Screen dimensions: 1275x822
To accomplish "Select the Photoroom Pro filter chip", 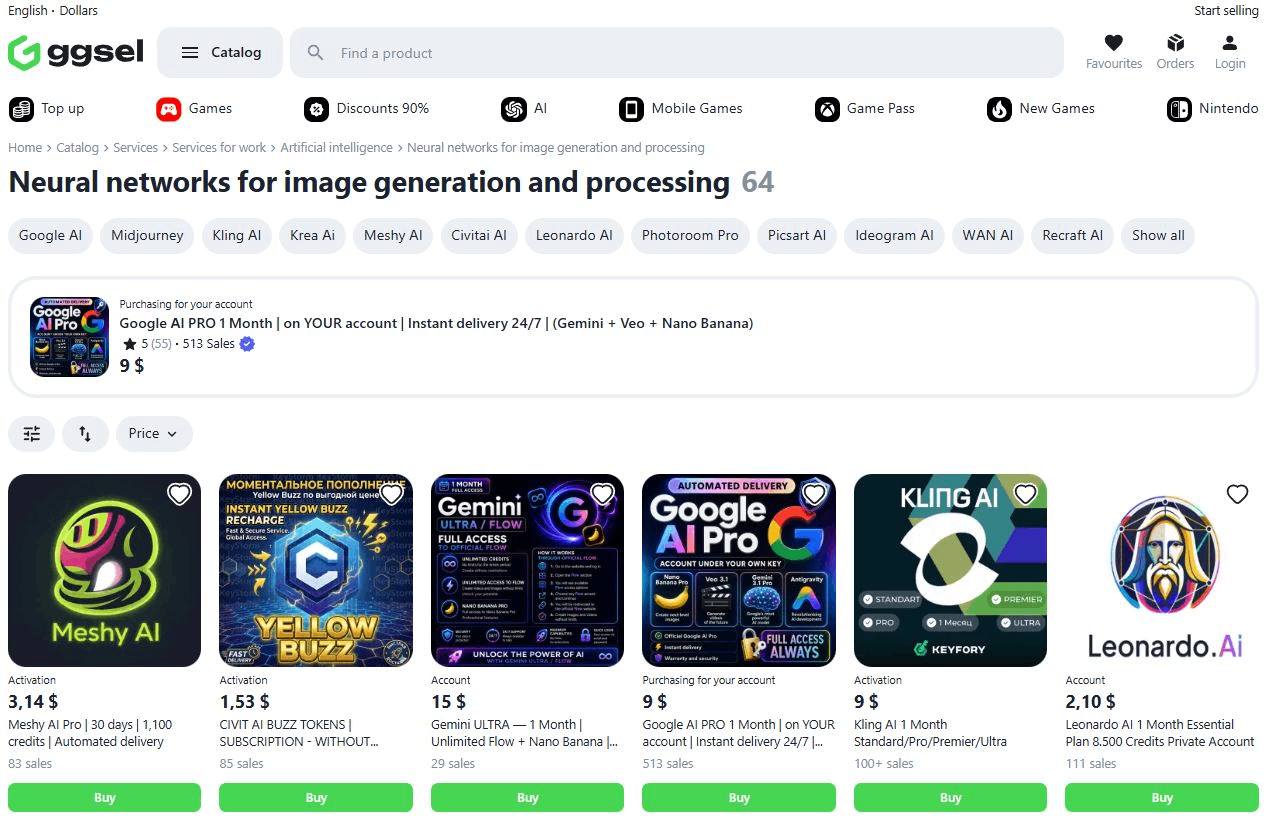I will tap(690, 236).
